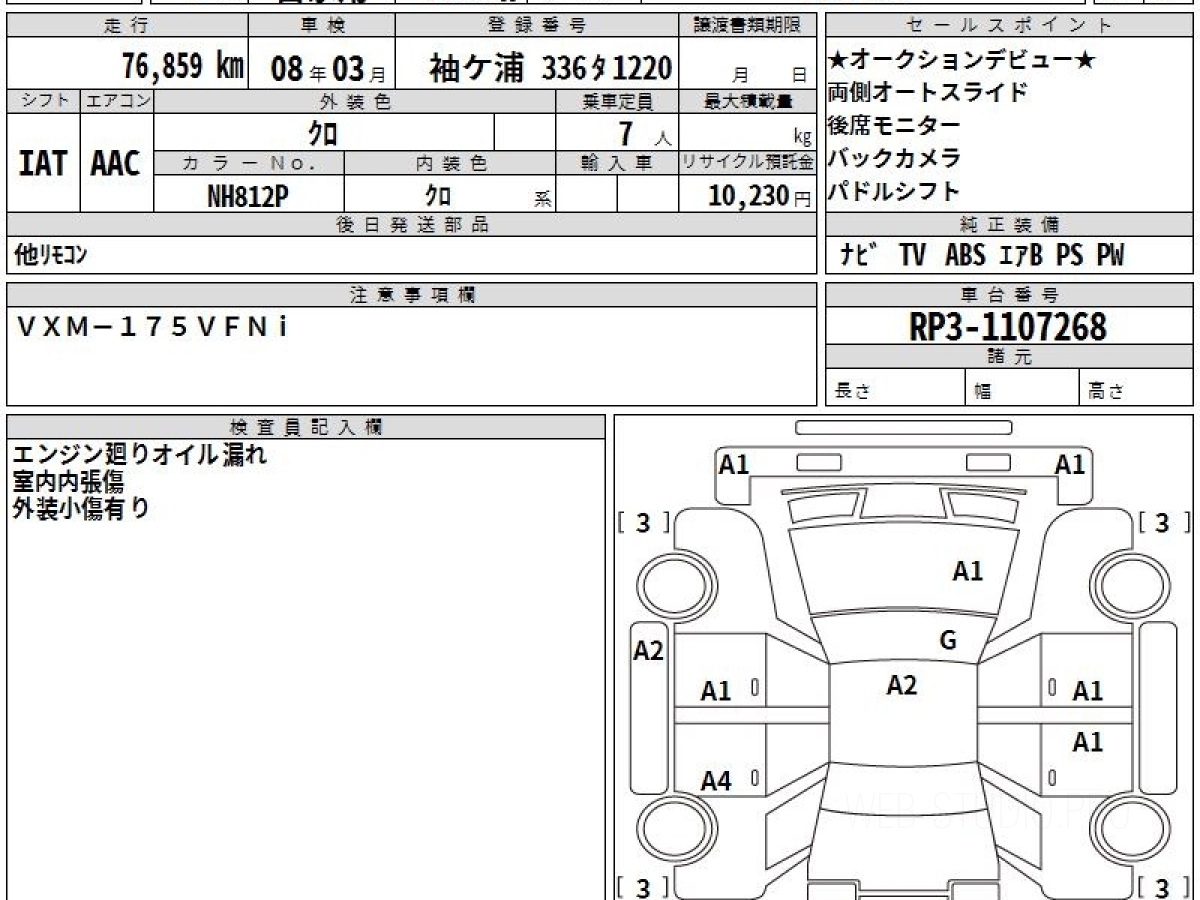Viewport: 1200px width, 900px height.
Task: Click the A1 mark on the hood
Action: pyautogui.click(x=967, y=571)
